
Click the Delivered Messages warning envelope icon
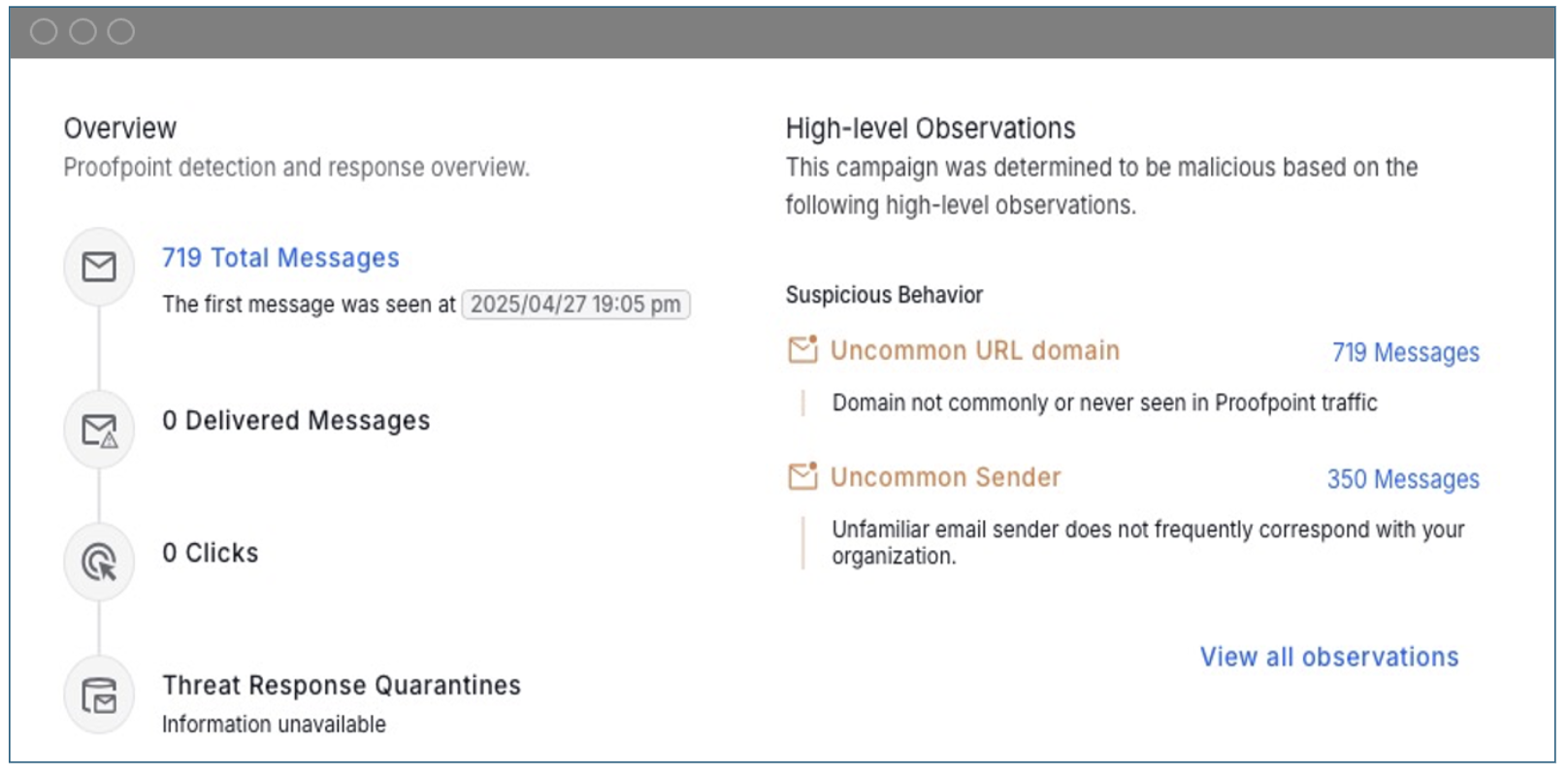[99, 430]
